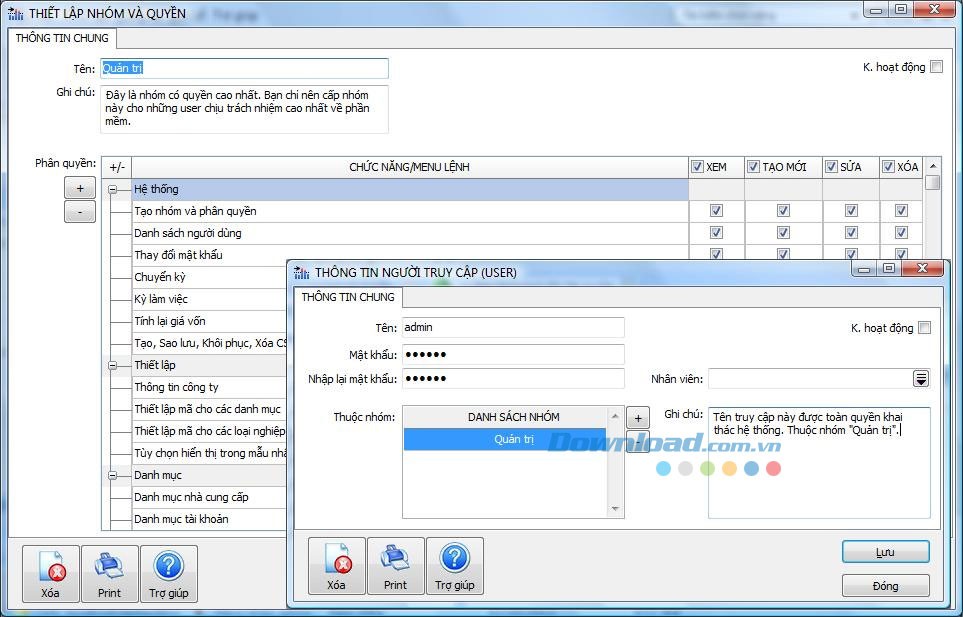Toggle K. hoạt động checkbox in user dialog
Viewport: 963px width, 617px height.
click(x=924, y=328)
